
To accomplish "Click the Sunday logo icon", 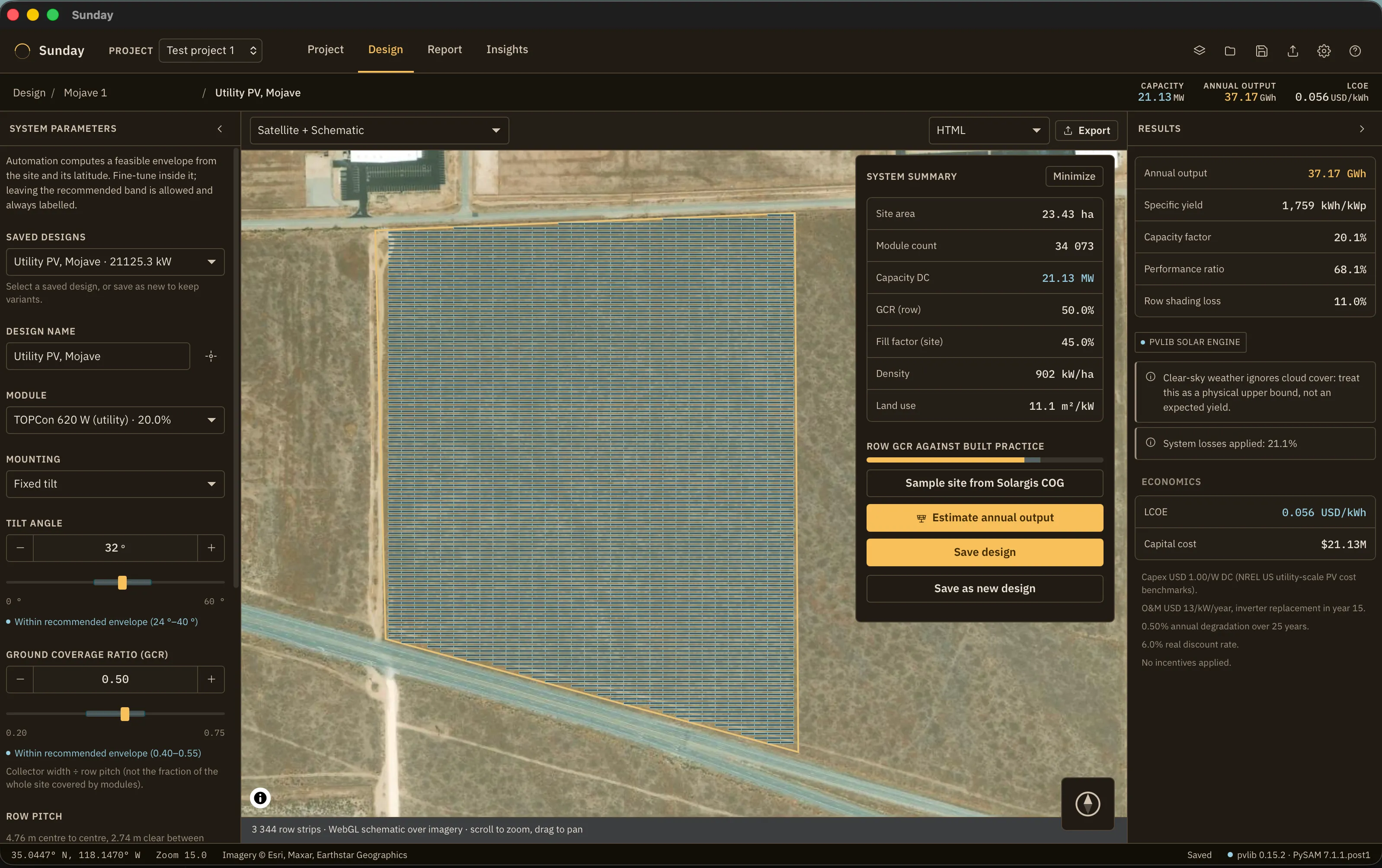I will click(x=22, y=51).
